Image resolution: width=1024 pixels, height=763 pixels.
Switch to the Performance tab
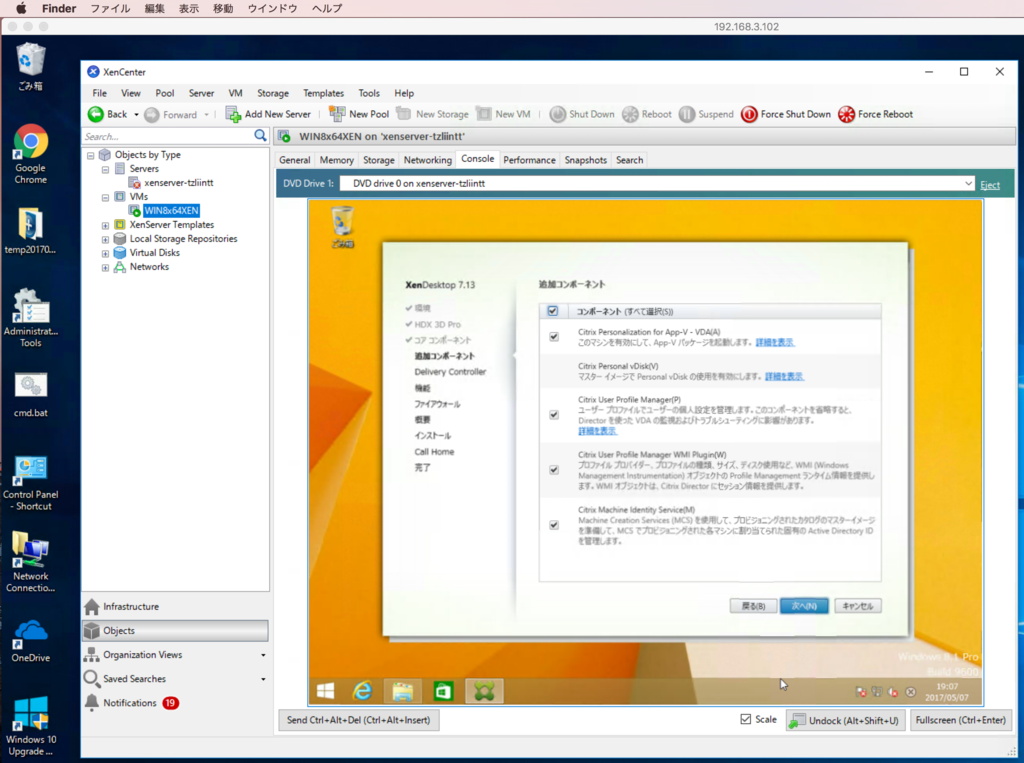pyautogui.click(x=529, y=160)
